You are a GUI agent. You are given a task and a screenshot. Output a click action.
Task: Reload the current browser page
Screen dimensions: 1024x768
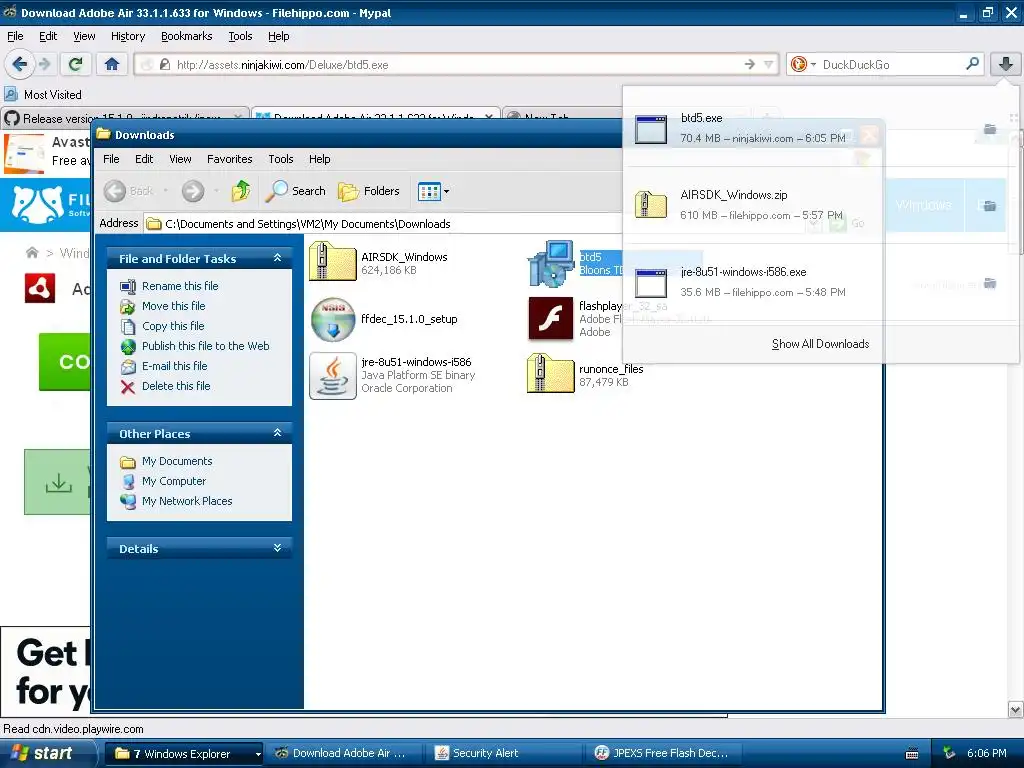pyautogui.click(x=76, y=64)
